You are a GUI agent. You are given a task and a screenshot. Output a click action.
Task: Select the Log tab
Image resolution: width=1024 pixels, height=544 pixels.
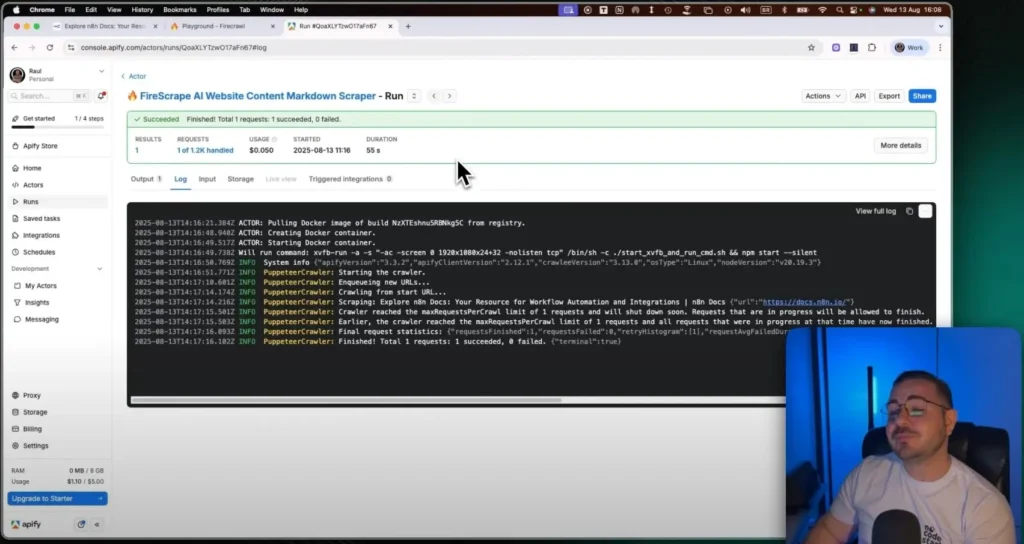180,179
